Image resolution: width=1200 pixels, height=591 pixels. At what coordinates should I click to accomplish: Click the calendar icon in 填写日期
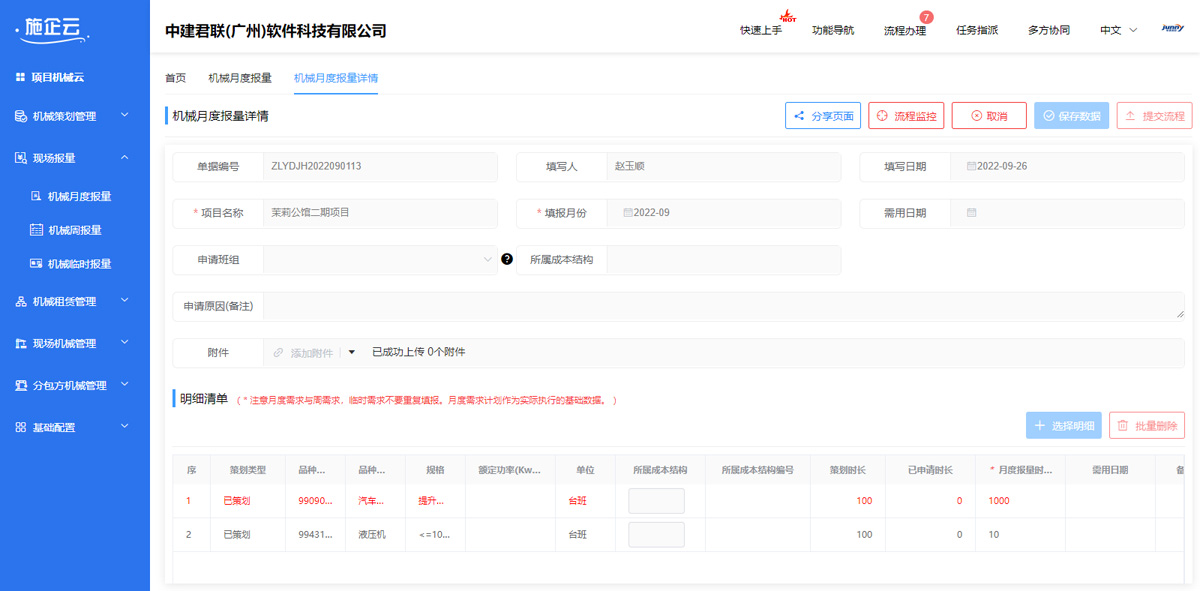(x=971, y=166)
